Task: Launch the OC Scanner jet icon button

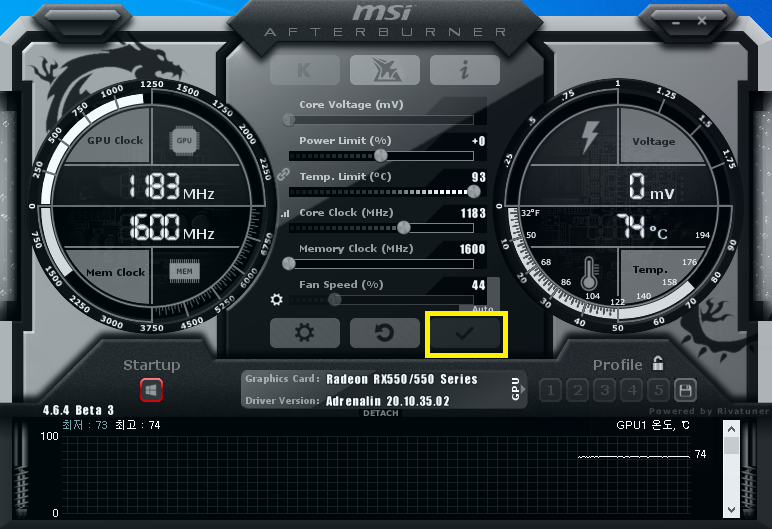Action: (x=385, y=70)
